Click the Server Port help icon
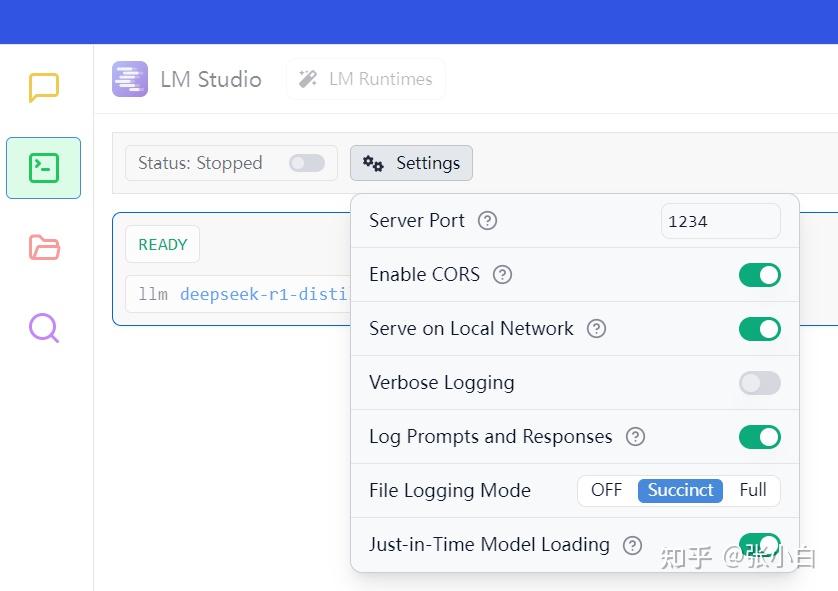Image resolution: width=838 pixels, height=591 pixels. click(x=487, y=221)
